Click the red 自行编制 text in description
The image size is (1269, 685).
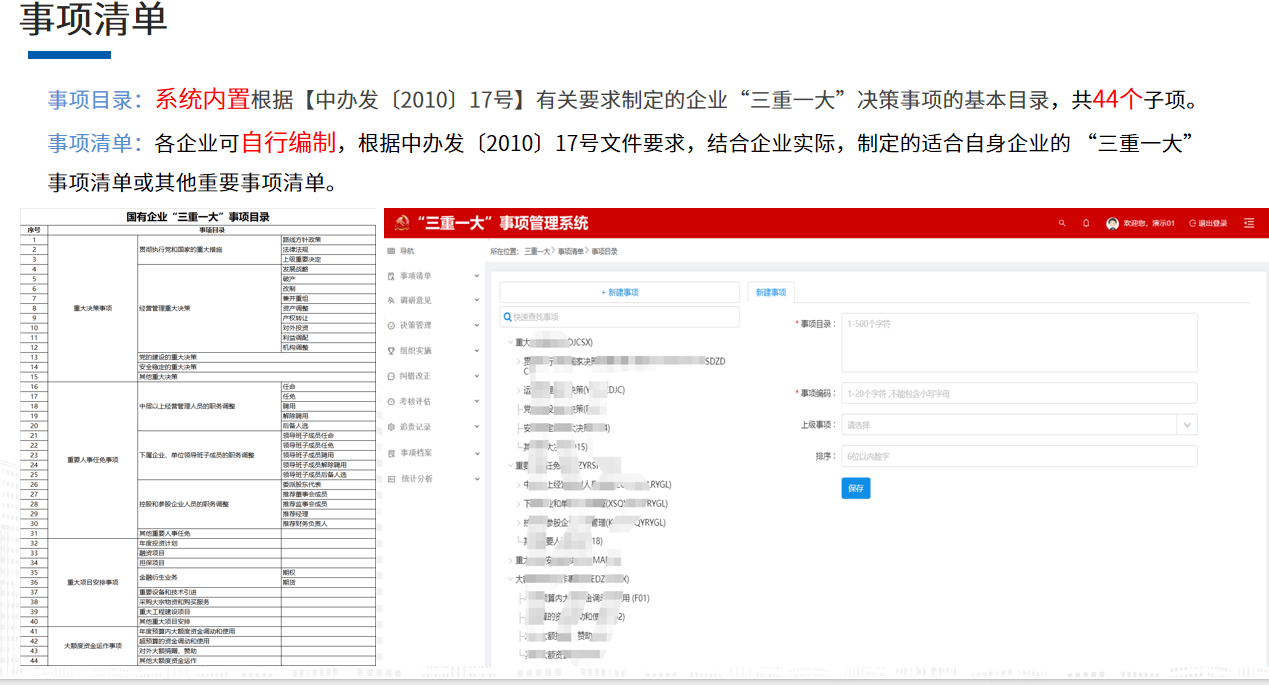click(290, 143)
